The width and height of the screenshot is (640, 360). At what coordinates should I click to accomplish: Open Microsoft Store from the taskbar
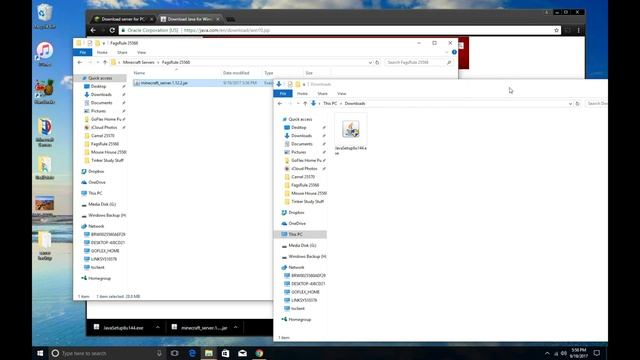click(225, 353)
